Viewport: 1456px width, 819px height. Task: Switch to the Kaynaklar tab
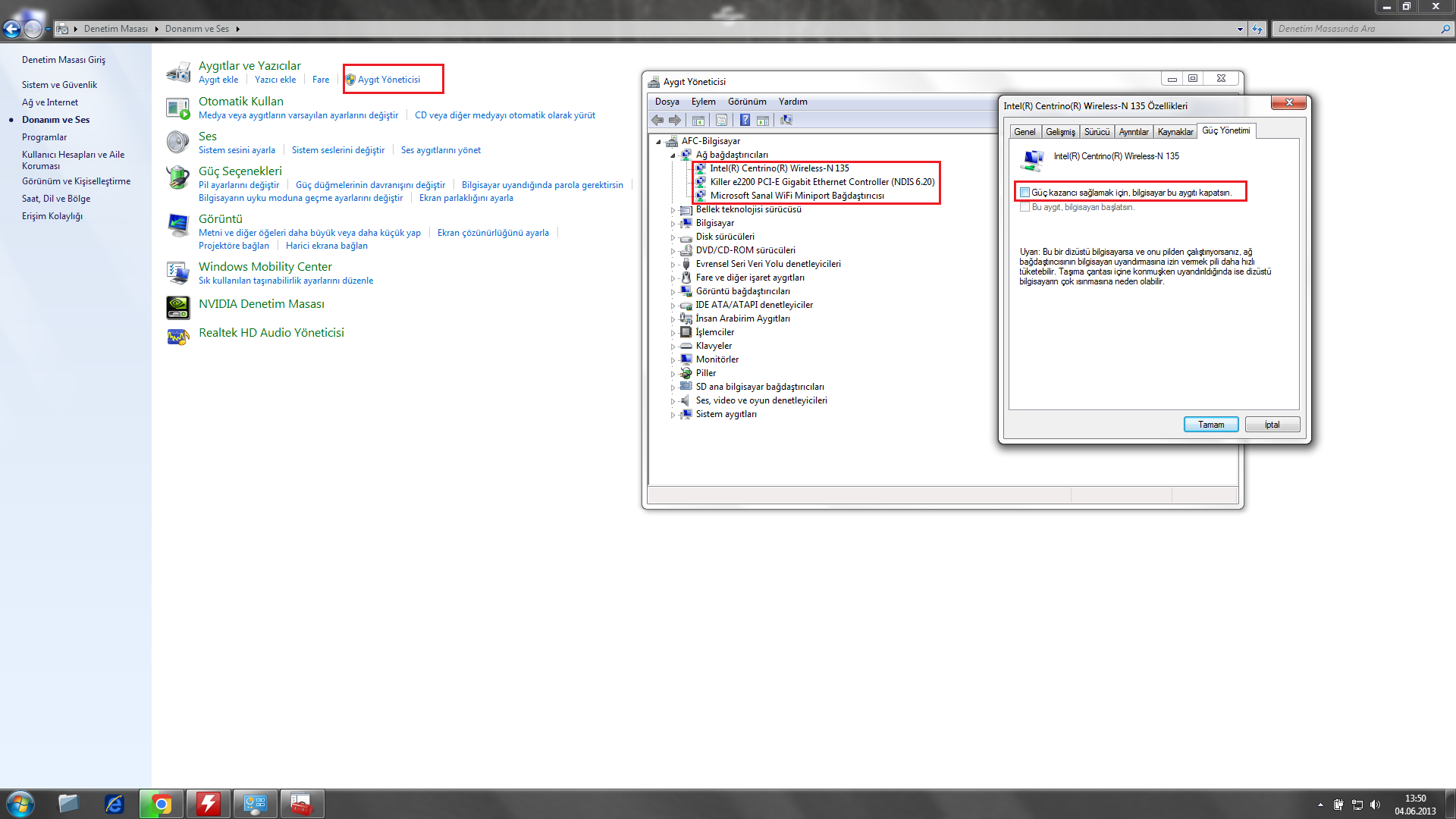click(x=1175, y=132)
